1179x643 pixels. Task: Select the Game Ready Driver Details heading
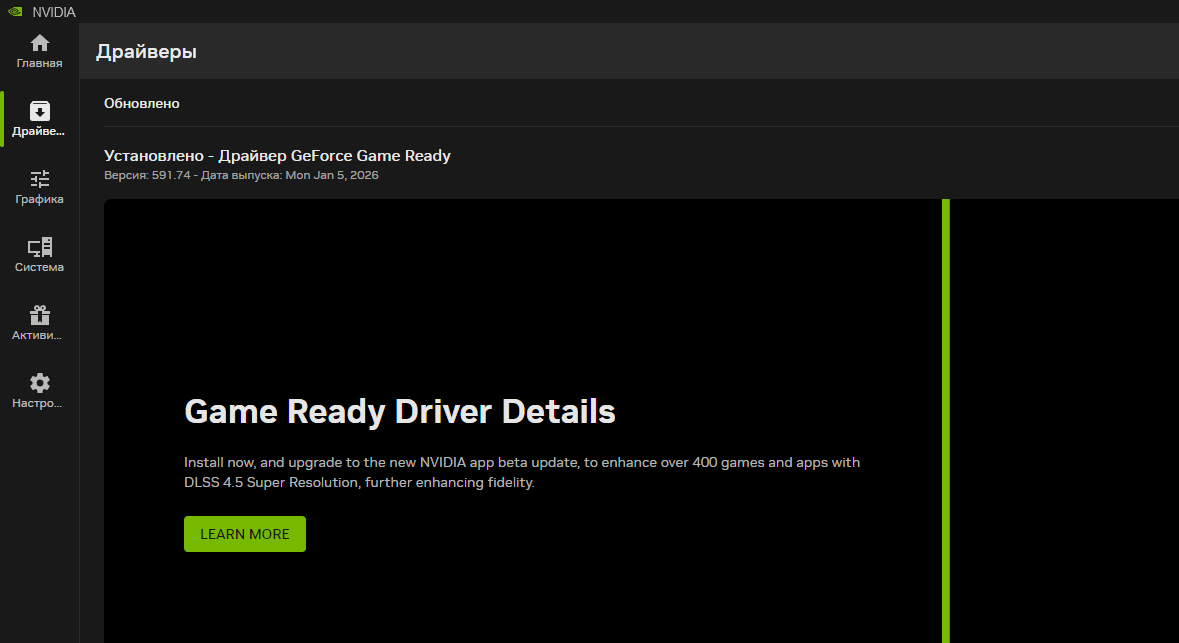(399, 411)
